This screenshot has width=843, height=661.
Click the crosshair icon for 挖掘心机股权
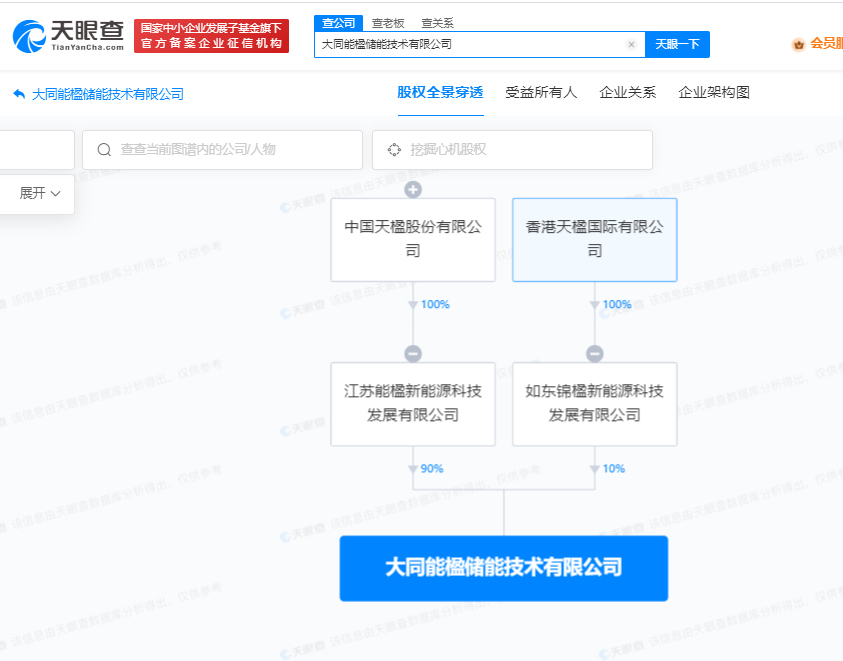(393, 150)
